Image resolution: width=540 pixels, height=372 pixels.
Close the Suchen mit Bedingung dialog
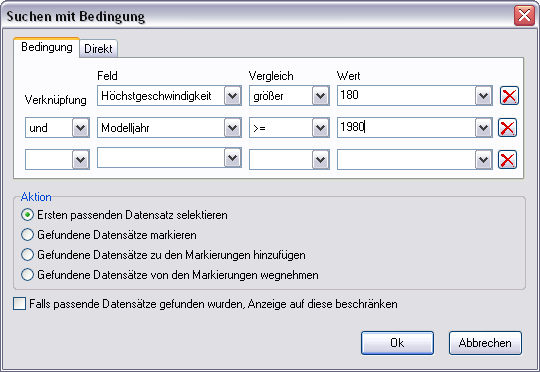pyautogui.click(x=524, y=16)
